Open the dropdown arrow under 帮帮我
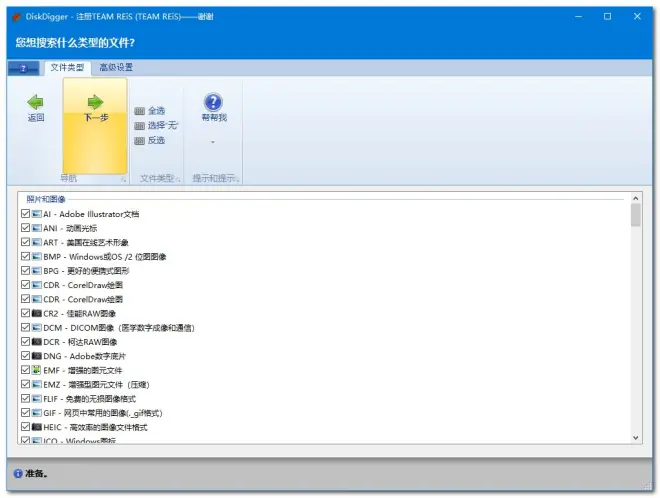The height and width of the screenshot is (498, 660). 213,142
